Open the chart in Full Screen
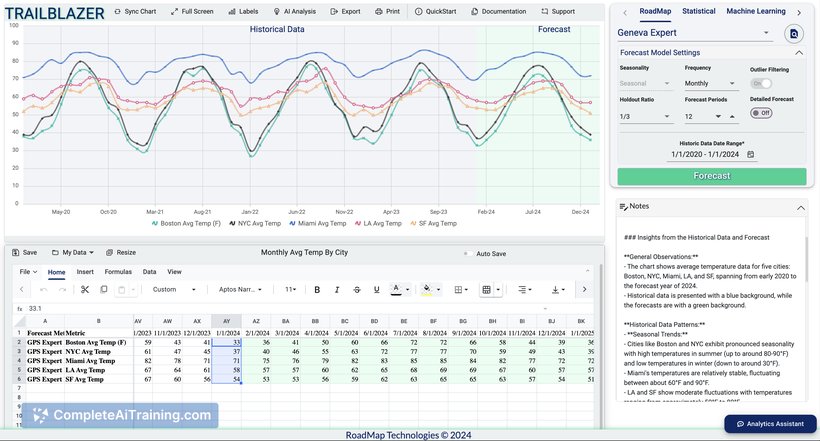 click(x=192, y=11)
